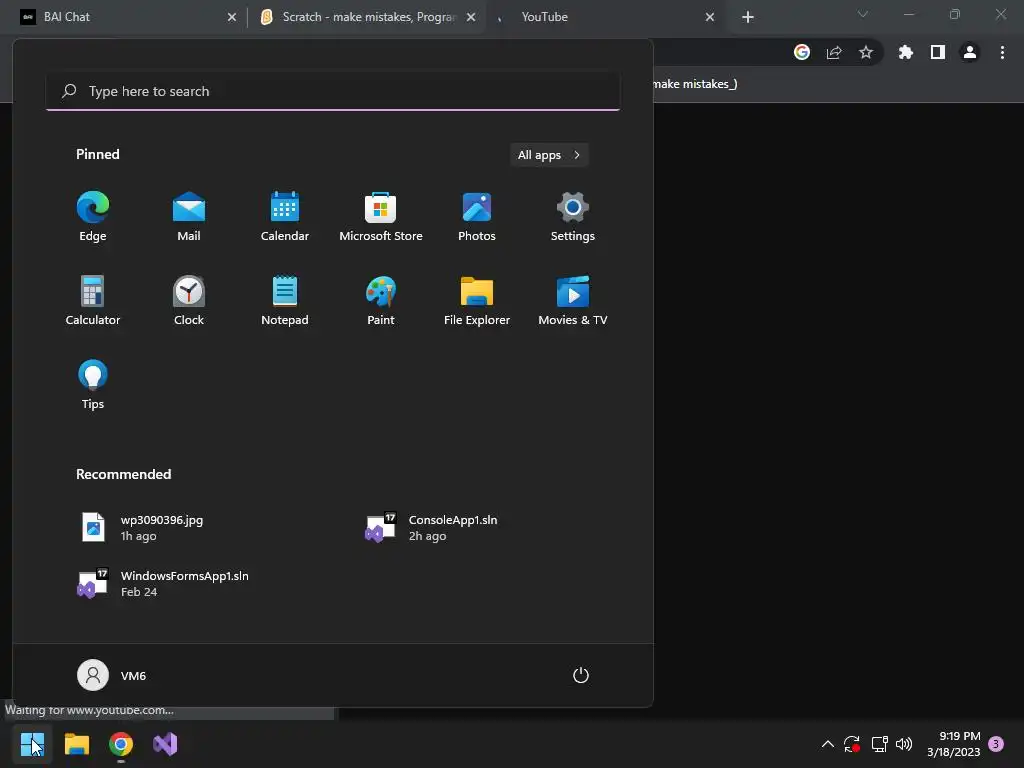Open Edge from pinned apps
The image size is (1024, 768).
click(x=93, y=217)
